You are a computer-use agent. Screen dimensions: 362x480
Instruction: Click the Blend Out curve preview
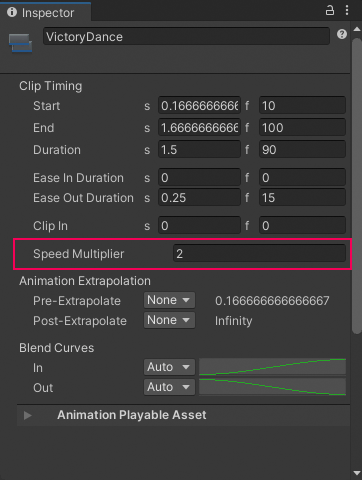pyautogui.click(x=272, y=387)
